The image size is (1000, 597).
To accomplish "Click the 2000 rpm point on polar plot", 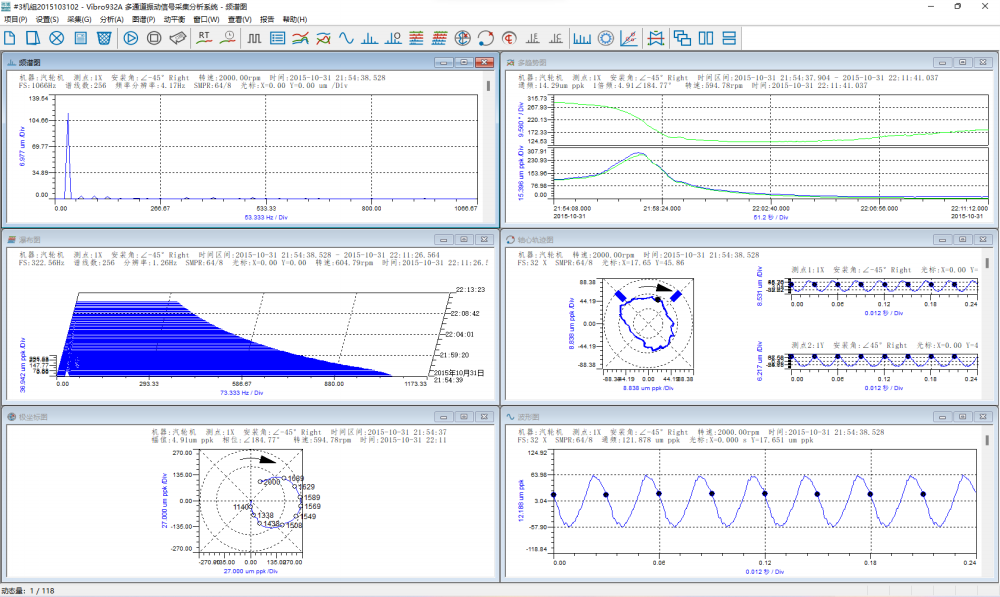I will point(260,482).
